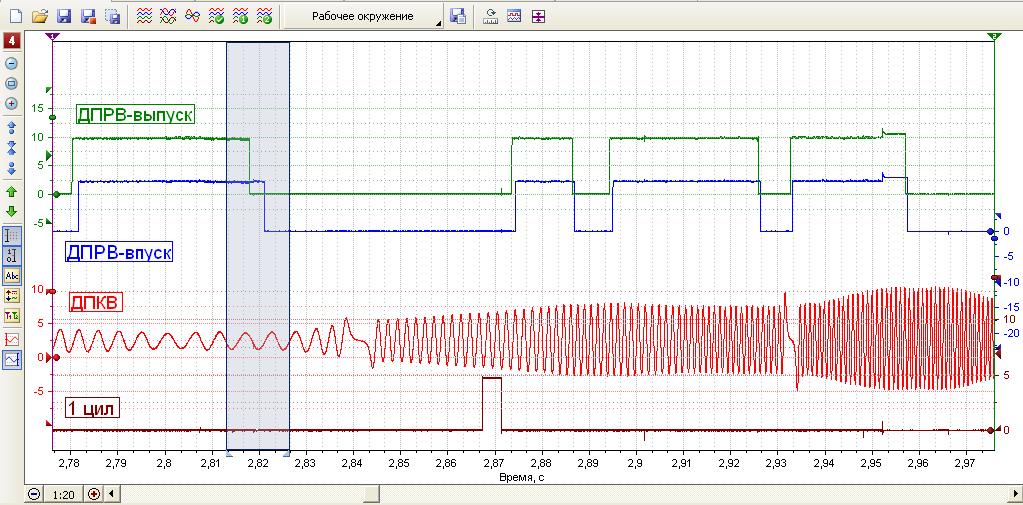Click the blue-red sine wave overlay icon
This screenshot has height=505, width=1023.
(x=192, y=16)
